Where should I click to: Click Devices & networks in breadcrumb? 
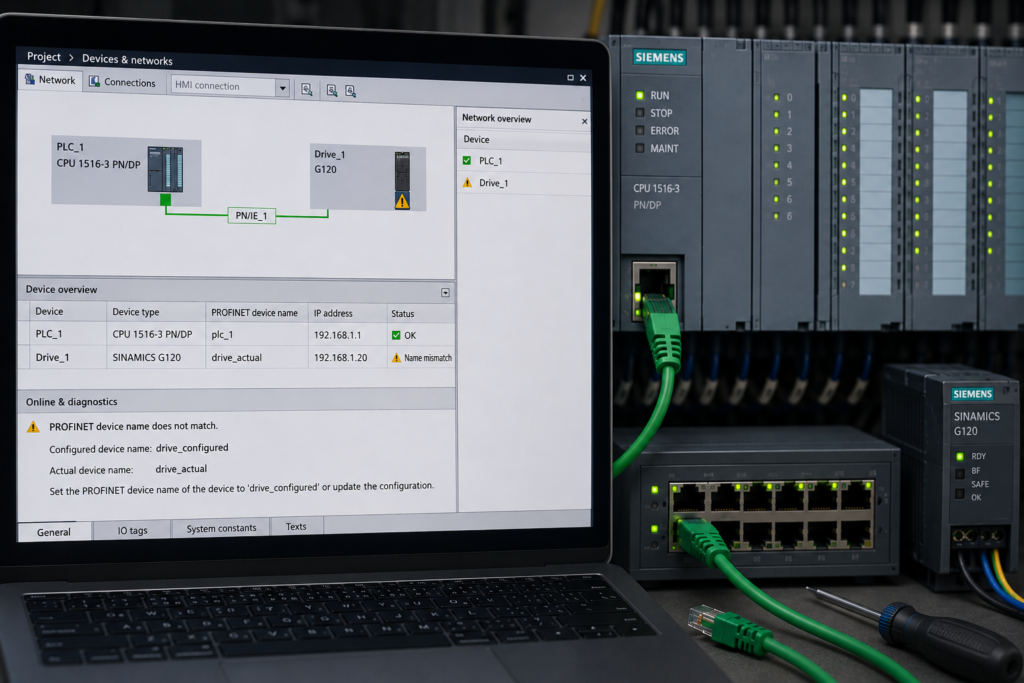127,59
